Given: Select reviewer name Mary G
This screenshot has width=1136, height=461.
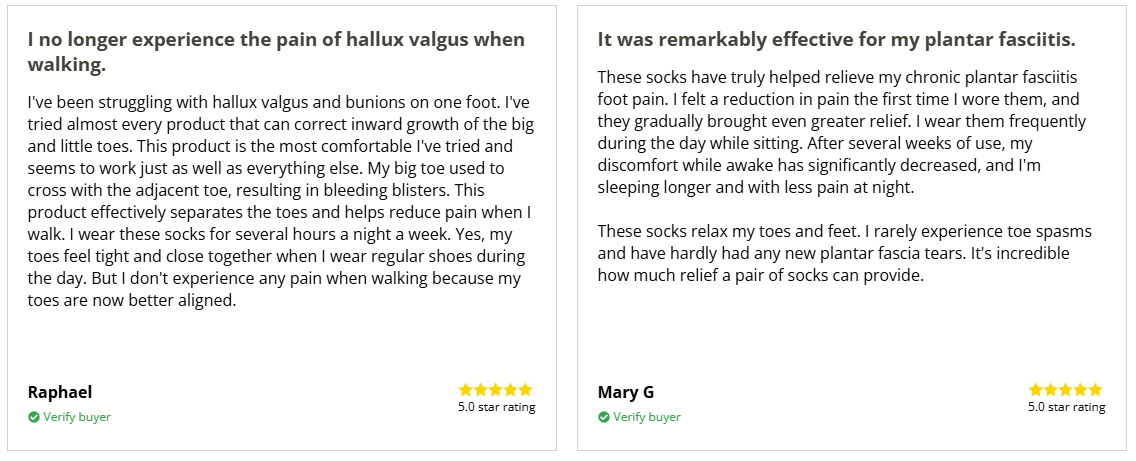Looking at the screenshot, I should (x=626, y=392).
